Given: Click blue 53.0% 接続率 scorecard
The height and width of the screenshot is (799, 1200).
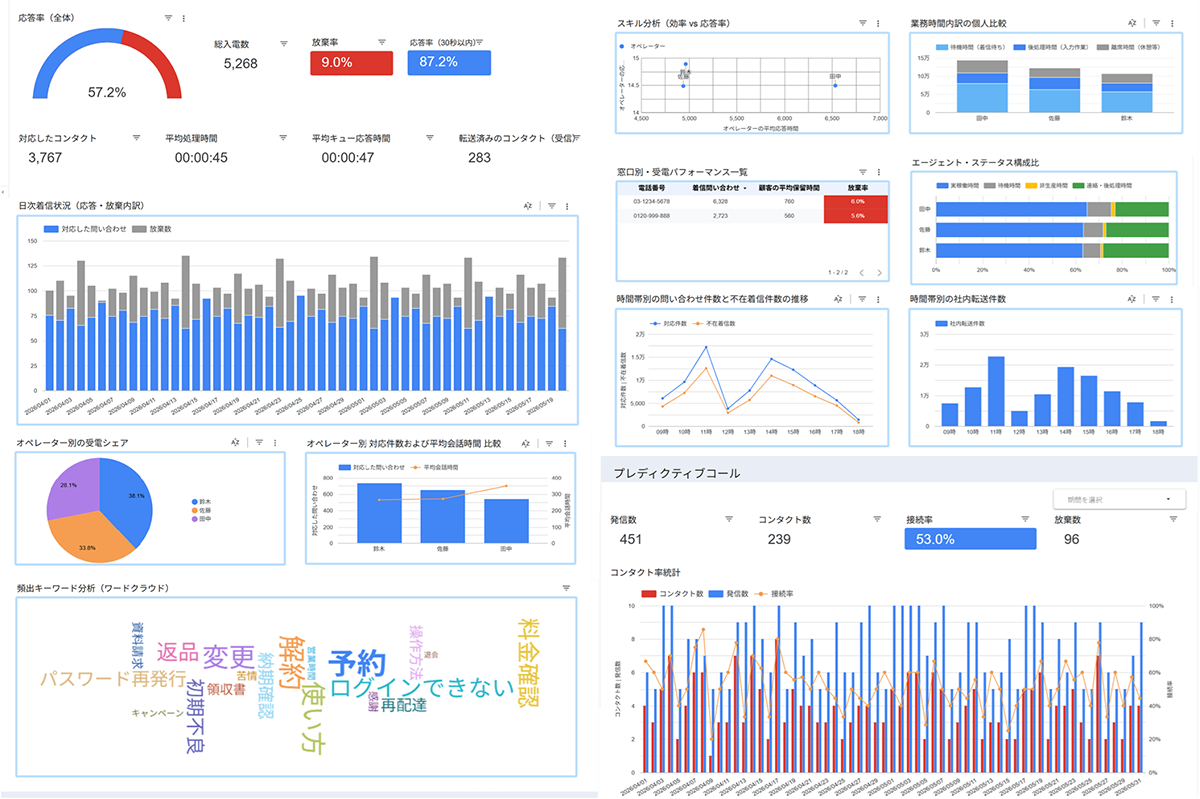Looking at the screenshot, I should point(970,539).
